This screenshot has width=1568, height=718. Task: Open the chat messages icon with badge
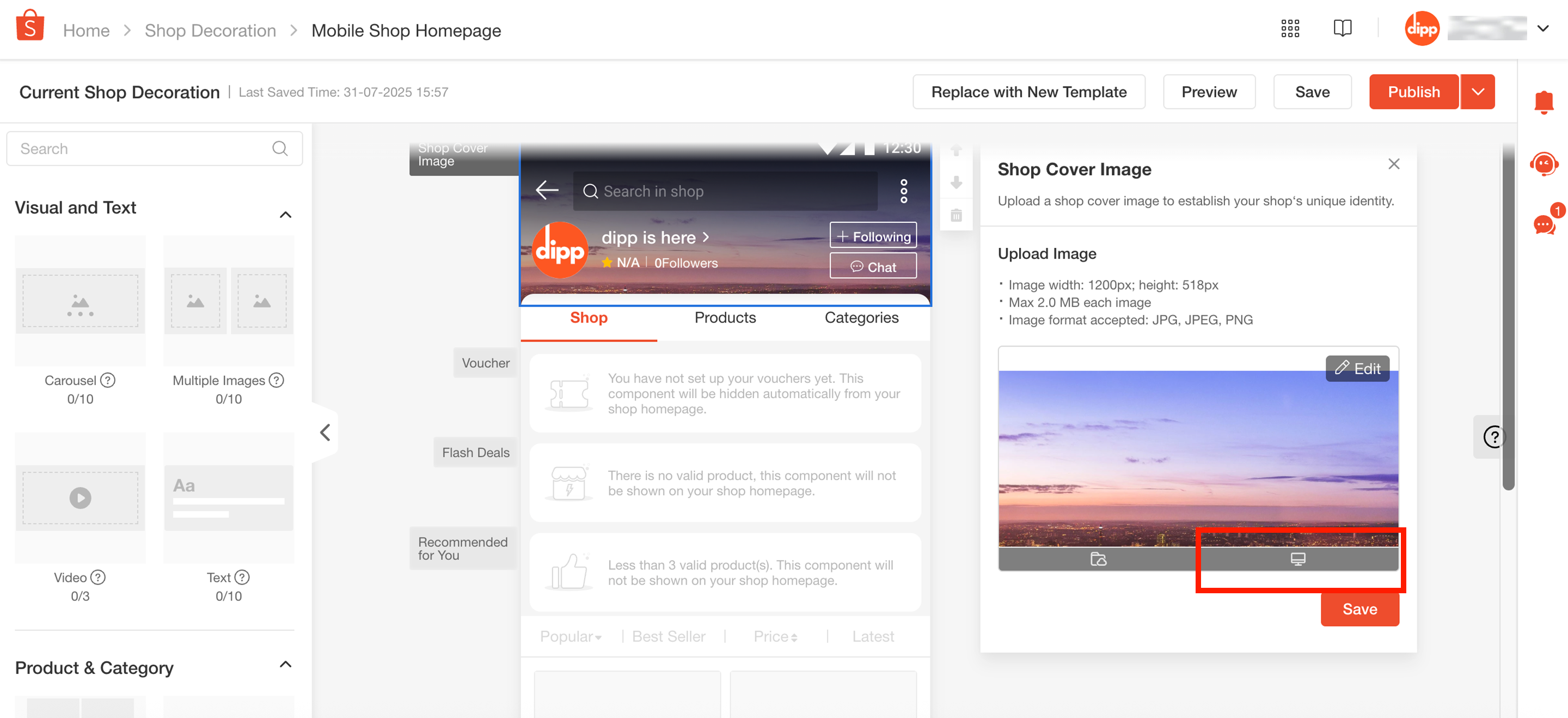[x=1543, y=224]
